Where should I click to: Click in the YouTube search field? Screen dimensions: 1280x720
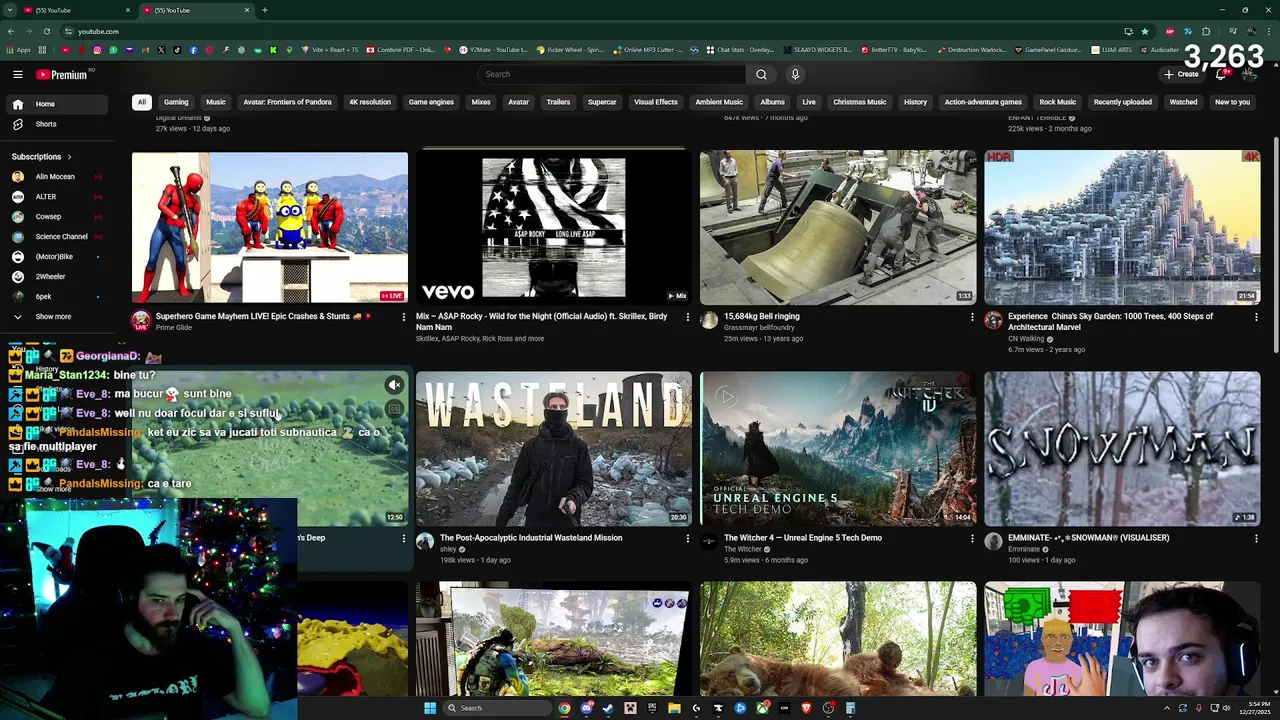[x=611, y=74]
